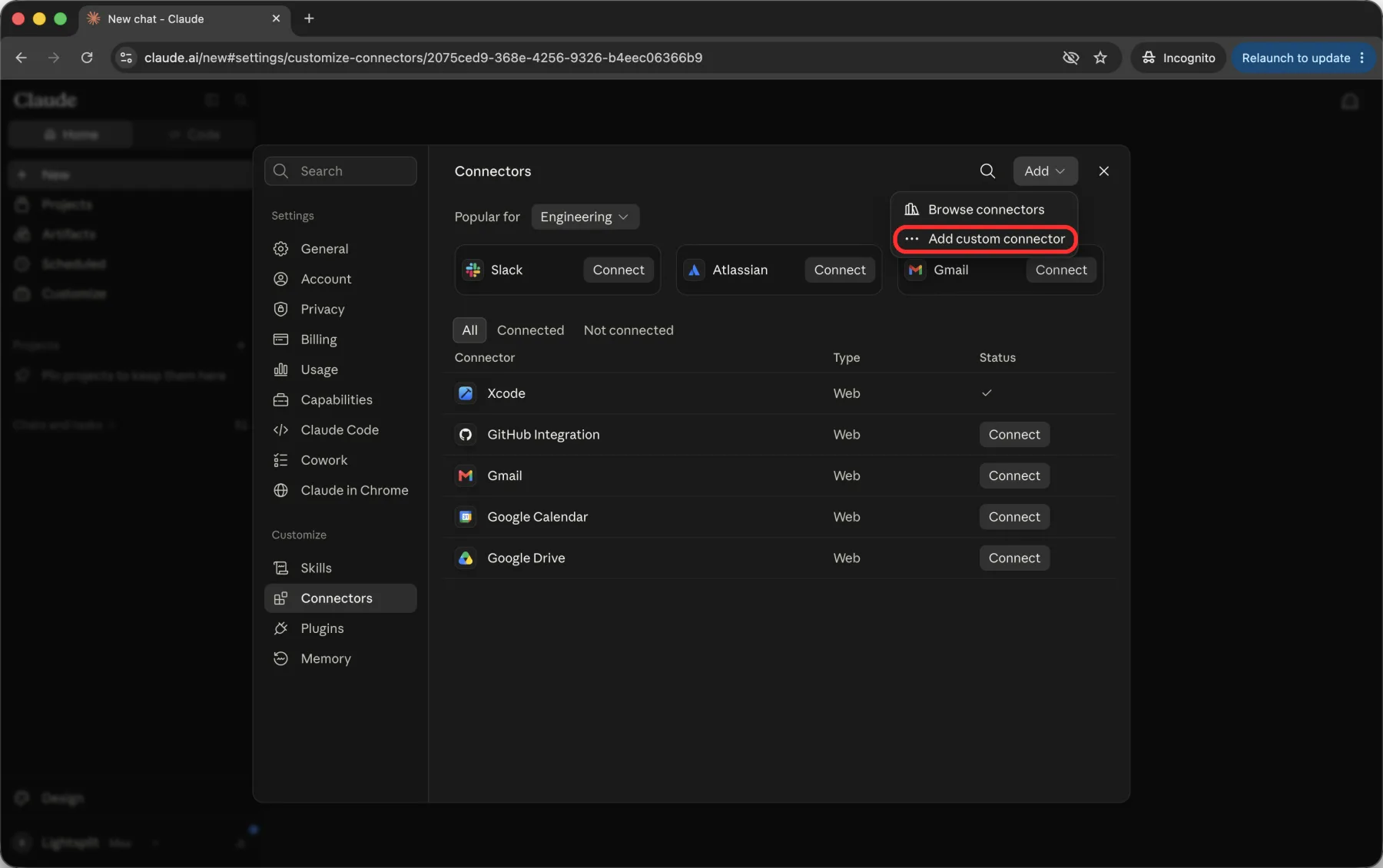Open Claude Code settings
Image resolution: width=1383 pixels, height=868 pixels.
[x=340, y=430]
